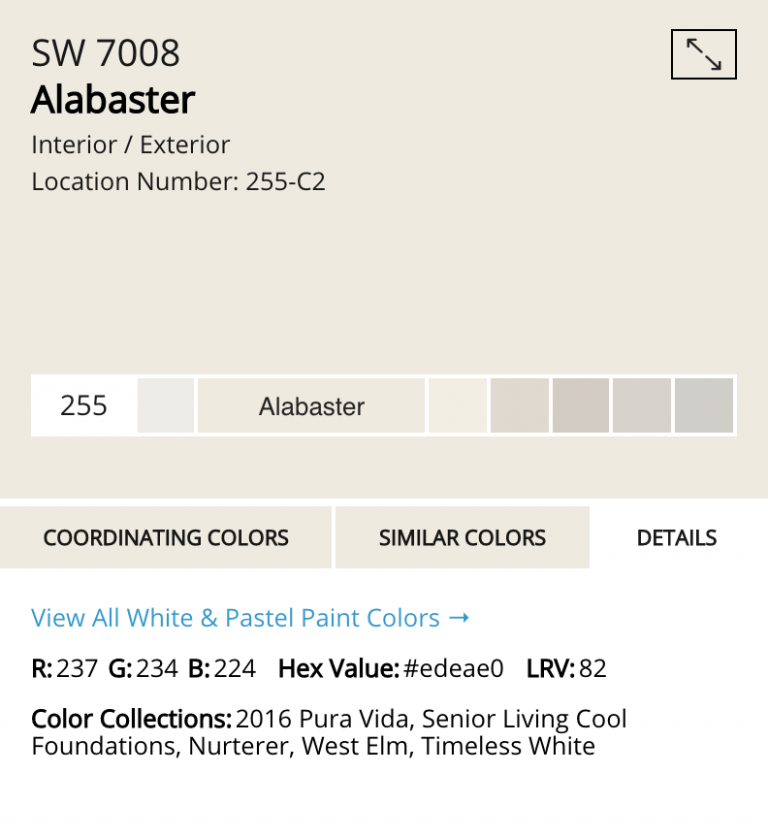The width and height of the screenshot is (768, 838).
Task: Choose the third swatch right of Alabaster
Action: [x=580, y=406]
